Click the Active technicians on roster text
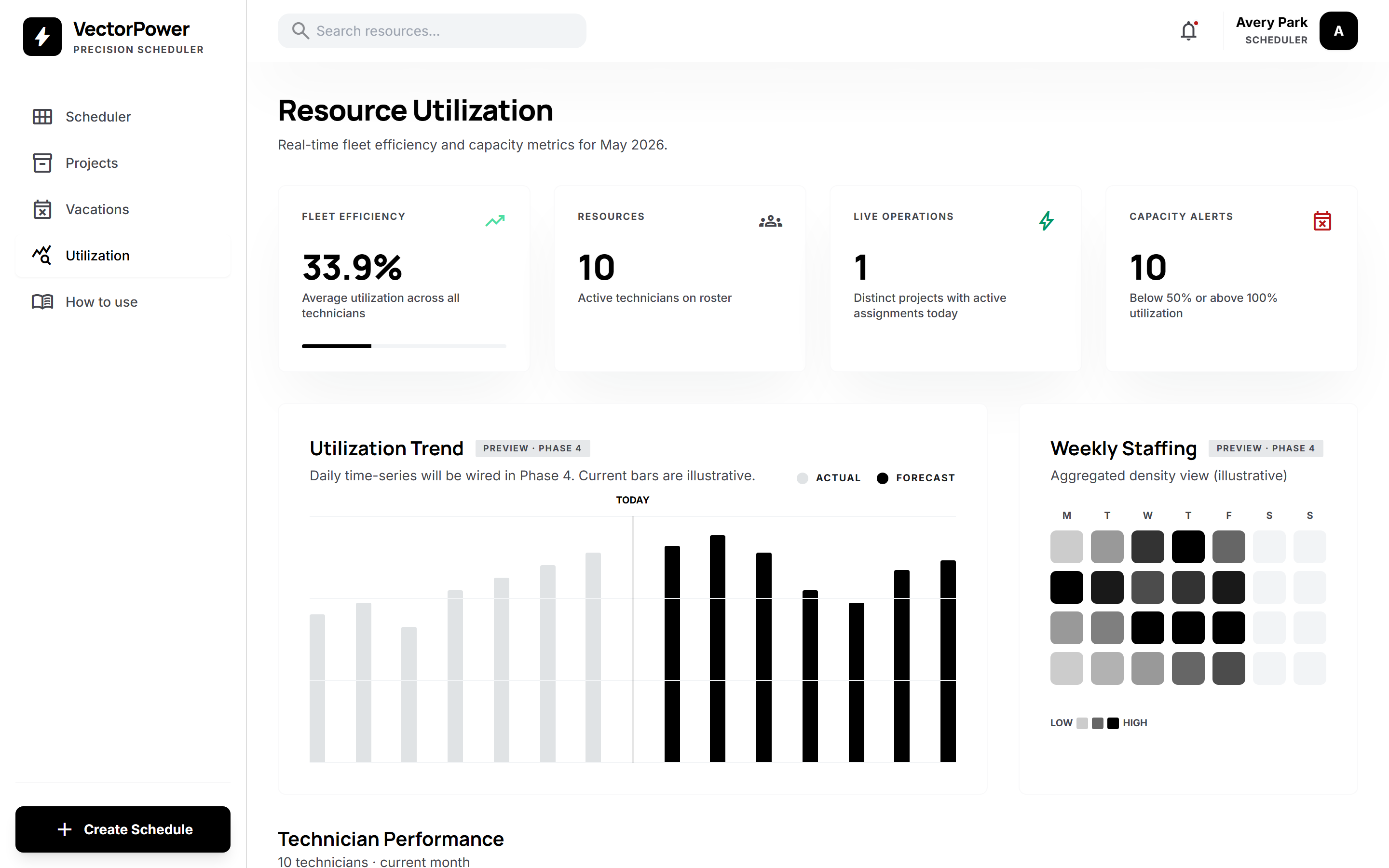 (654, 298)
